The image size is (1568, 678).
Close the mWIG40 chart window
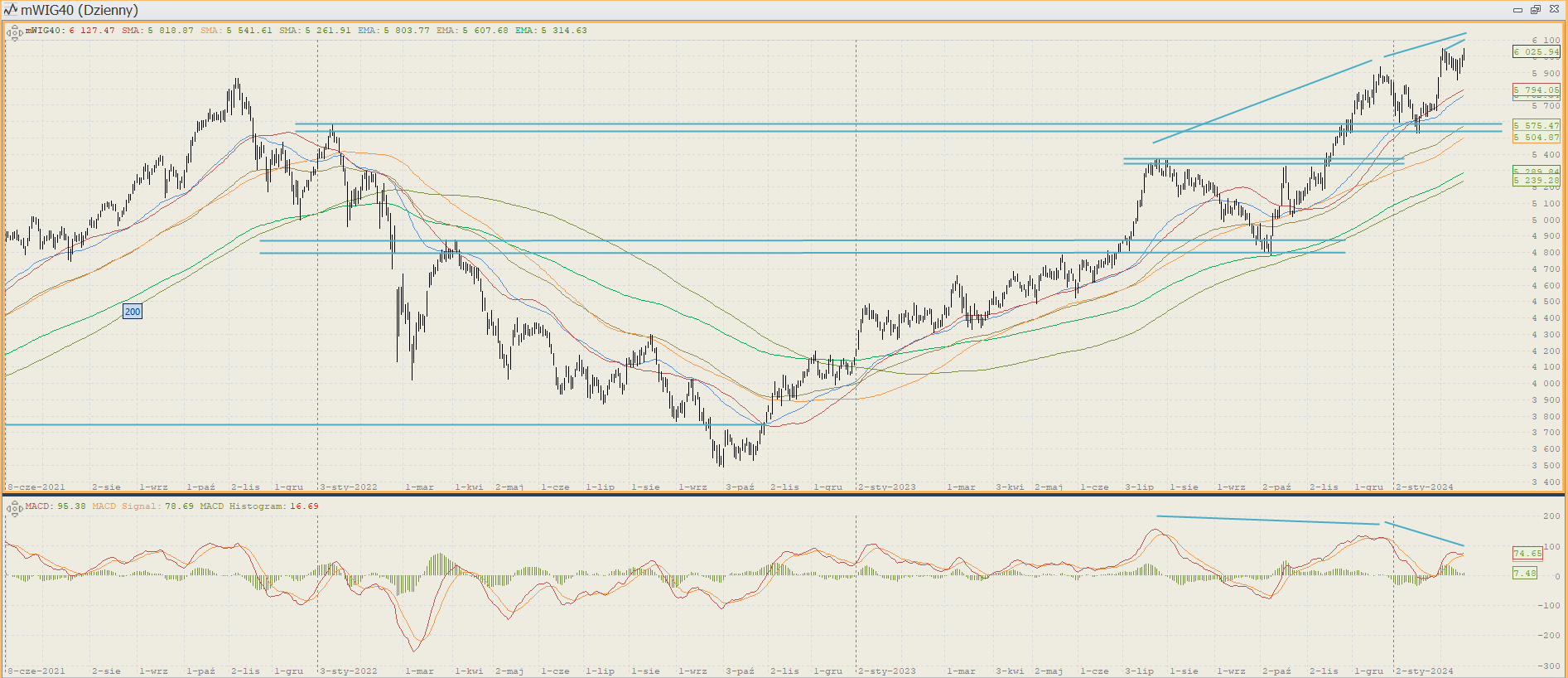[x=1554, y=10]
